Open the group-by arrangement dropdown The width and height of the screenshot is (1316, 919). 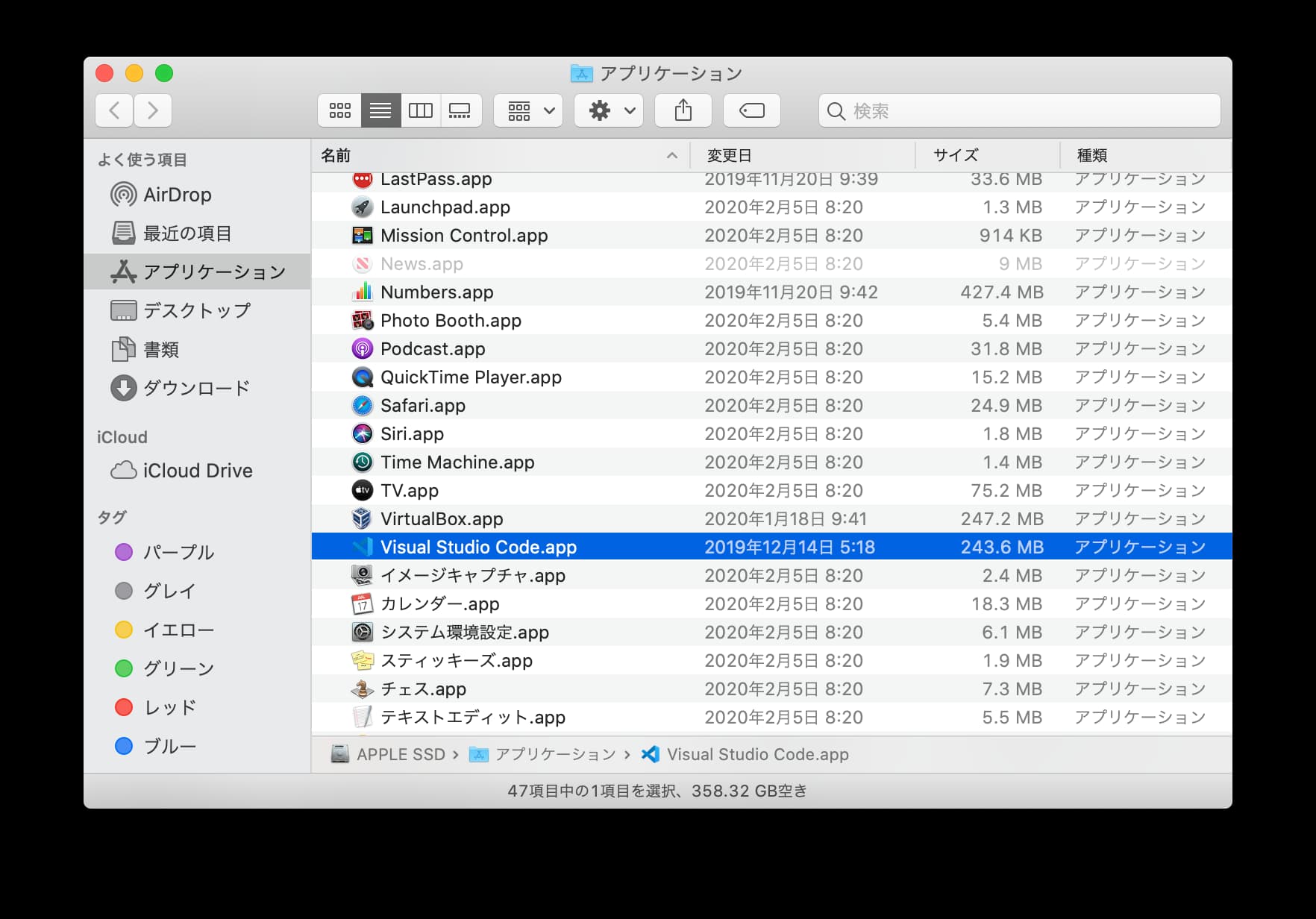coord(528,110)
